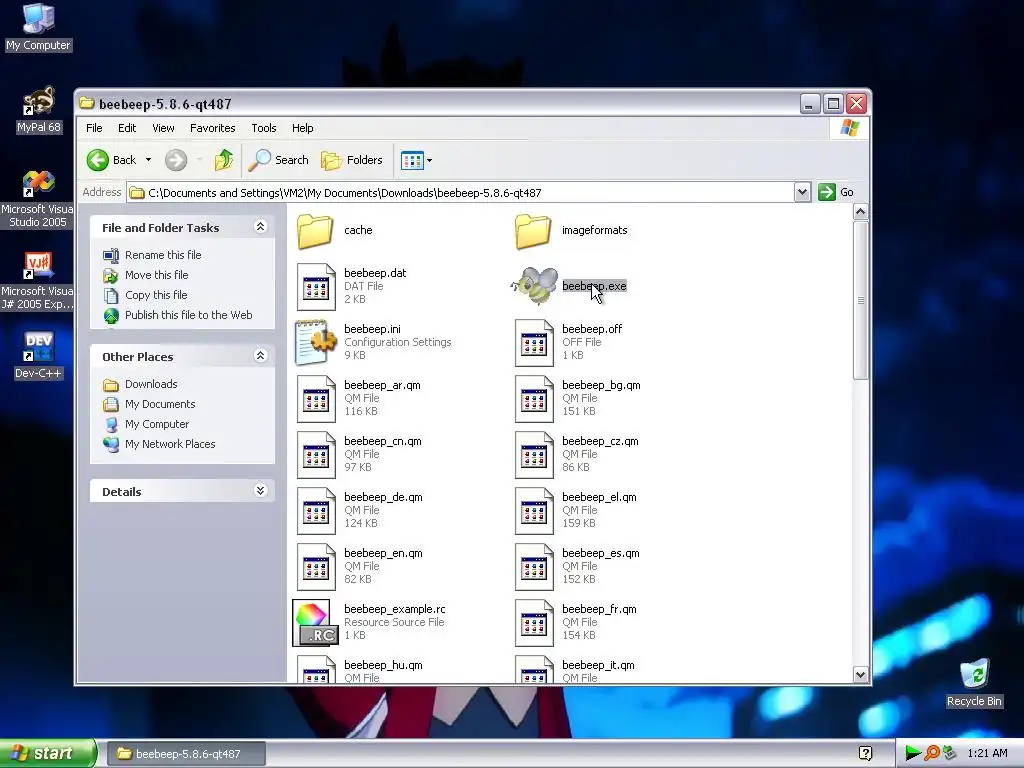Click the Start button

pos(47,753)
